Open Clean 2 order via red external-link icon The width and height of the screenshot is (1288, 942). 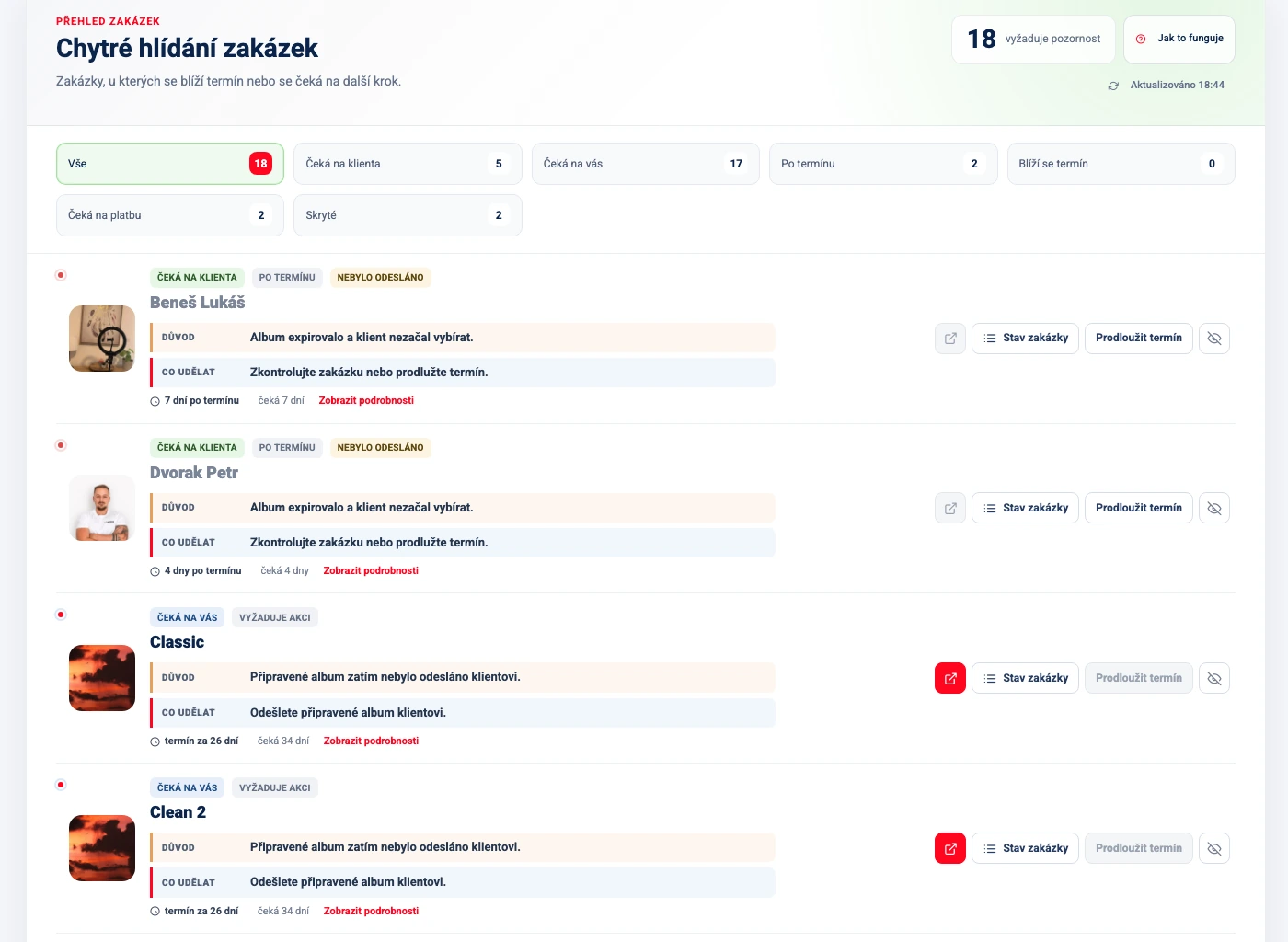950,848
